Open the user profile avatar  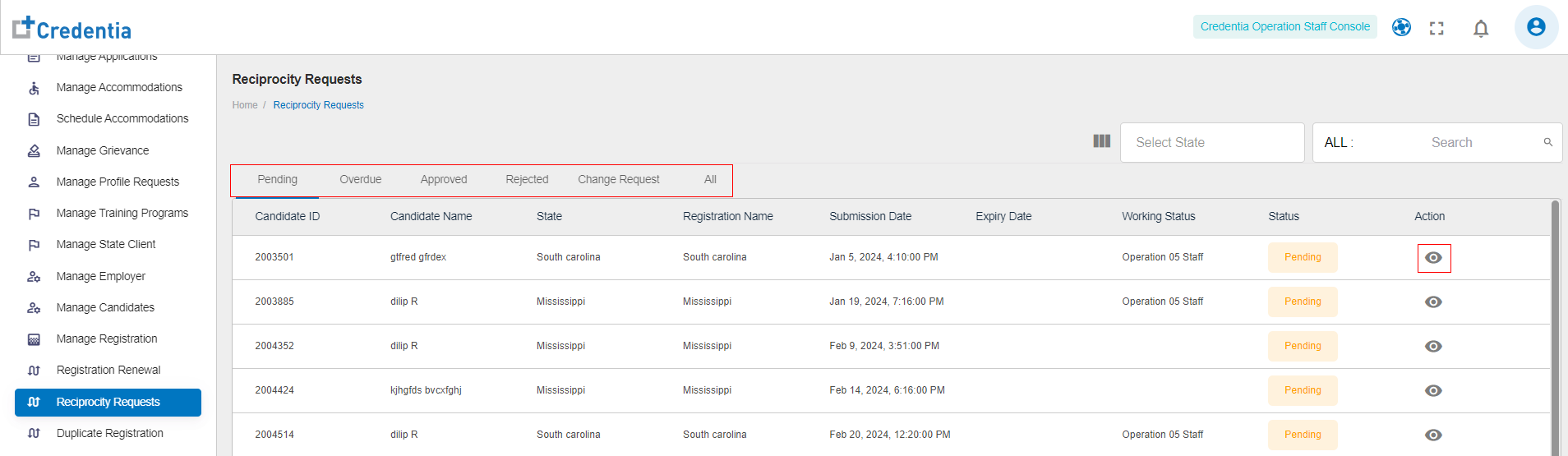coord(1535,27)
